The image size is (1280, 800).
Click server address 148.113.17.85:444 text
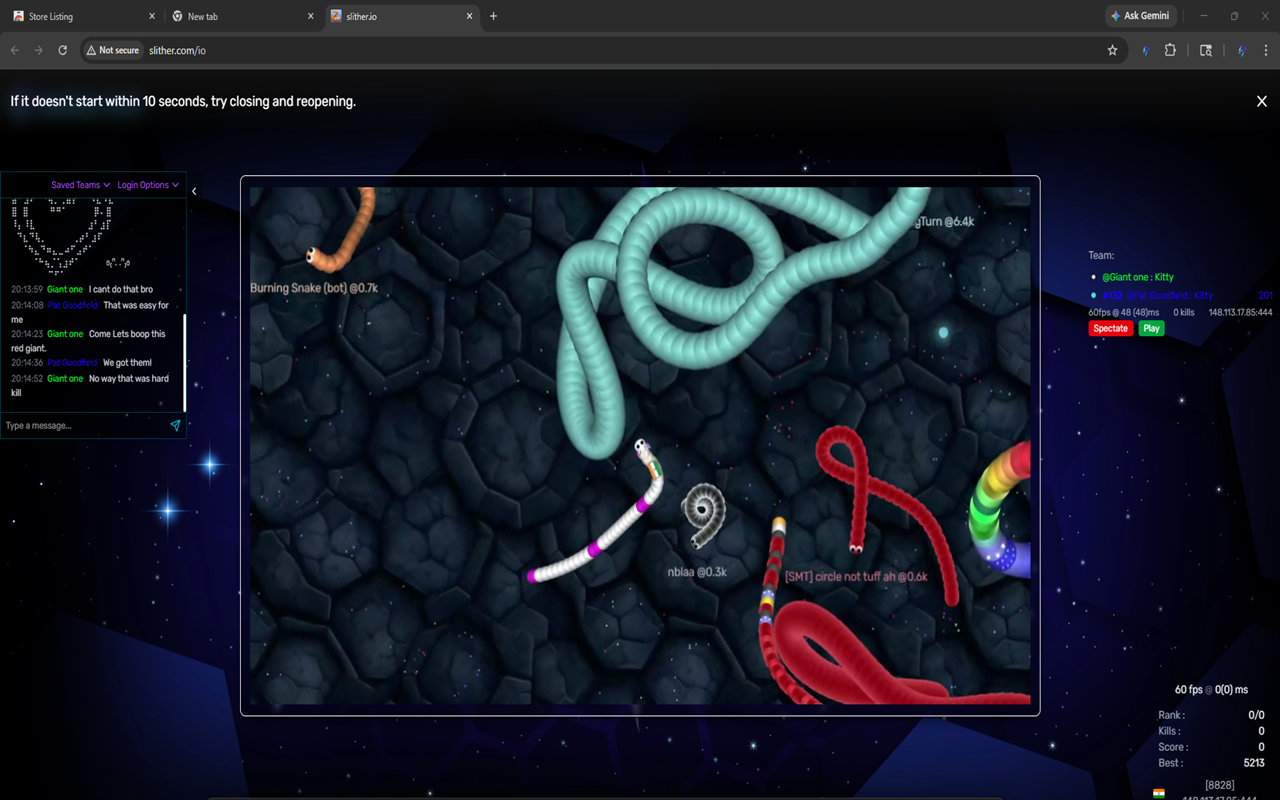click(1240, 313)
